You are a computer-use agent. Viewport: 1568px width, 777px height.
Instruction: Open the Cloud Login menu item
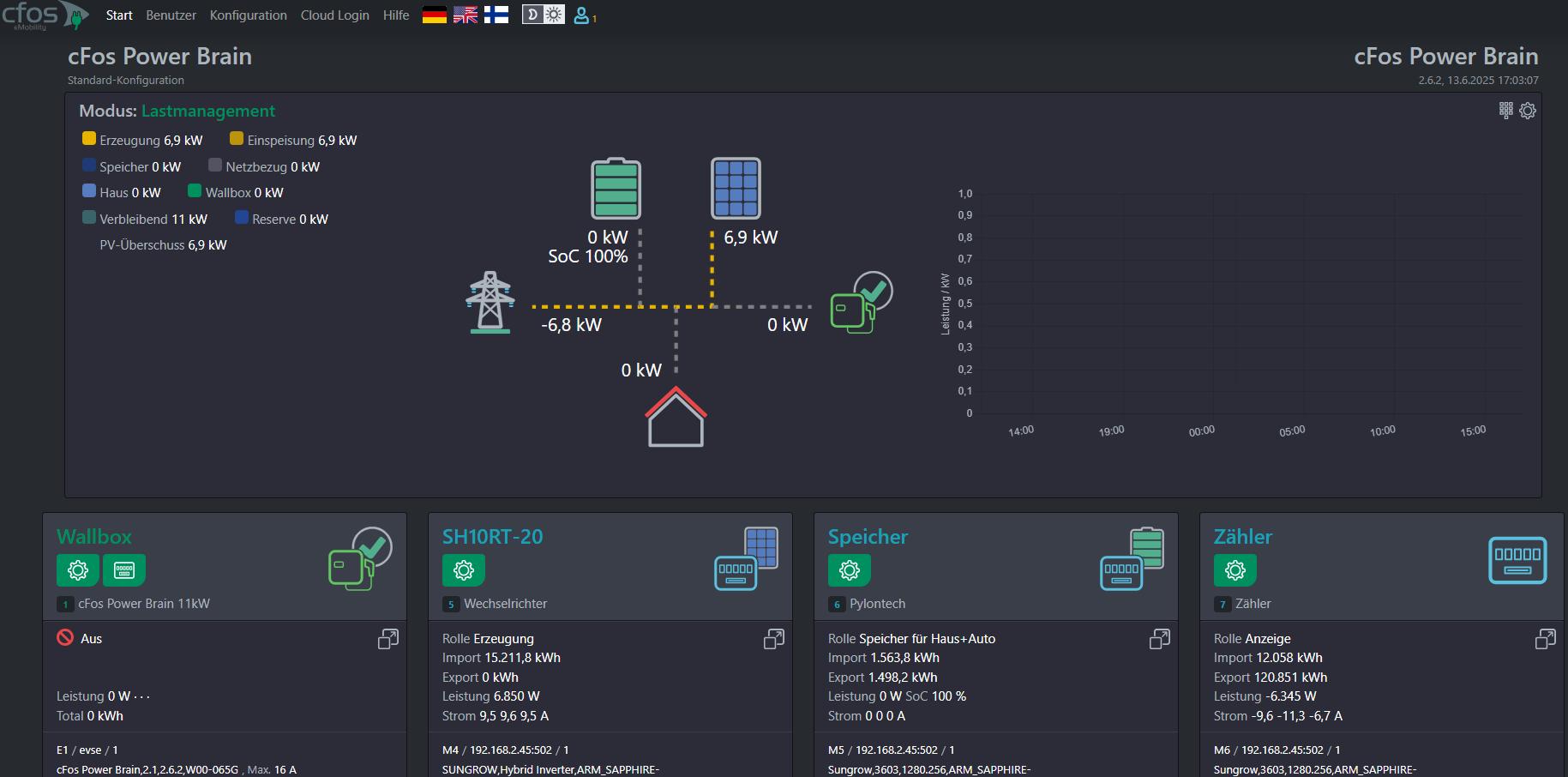tap(335, 15)
